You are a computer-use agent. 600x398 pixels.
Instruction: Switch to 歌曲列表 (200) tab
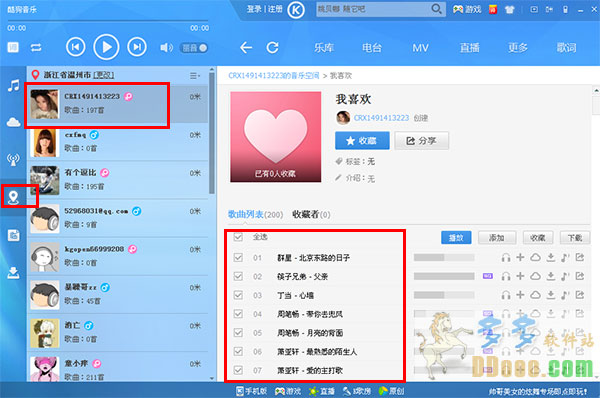255,214
